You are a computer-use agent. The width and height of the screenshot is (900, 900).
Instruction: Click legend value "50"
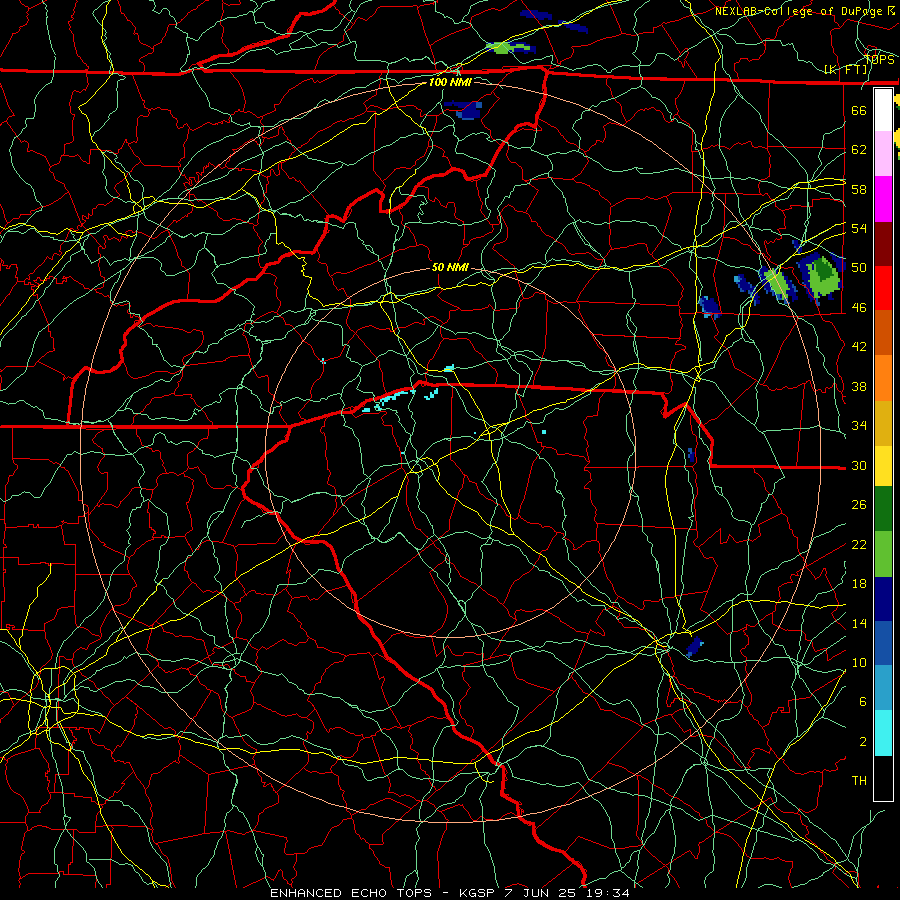(x=859, y=267)
